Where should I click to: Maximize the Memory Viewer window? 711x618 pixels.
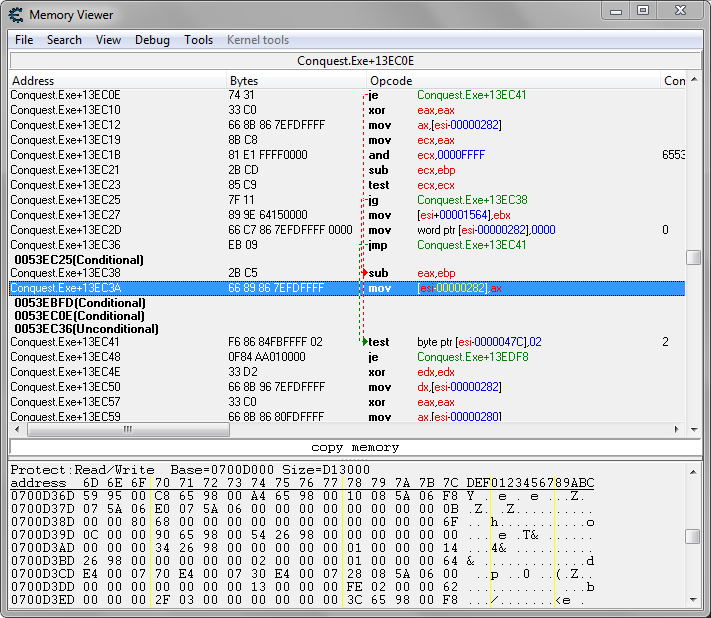point(642,11)
